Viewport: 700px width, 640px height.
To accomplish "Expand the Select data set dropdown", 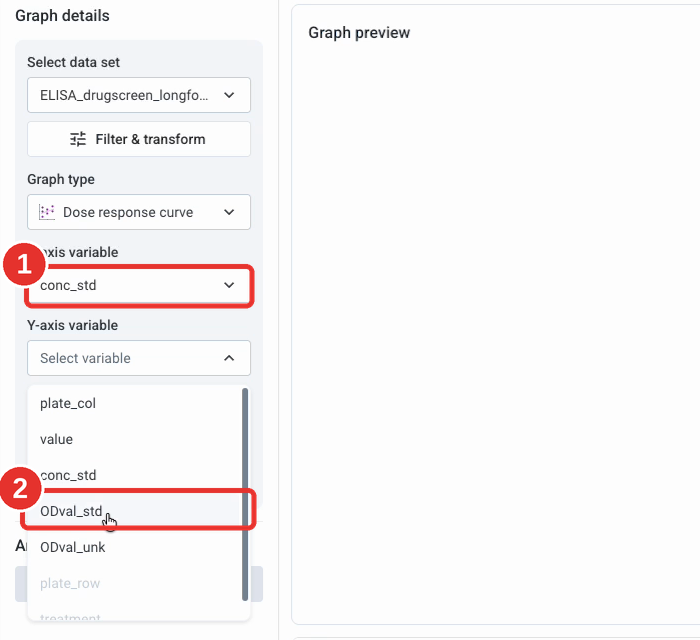I will pyautogui.click(x=139, y=95).
